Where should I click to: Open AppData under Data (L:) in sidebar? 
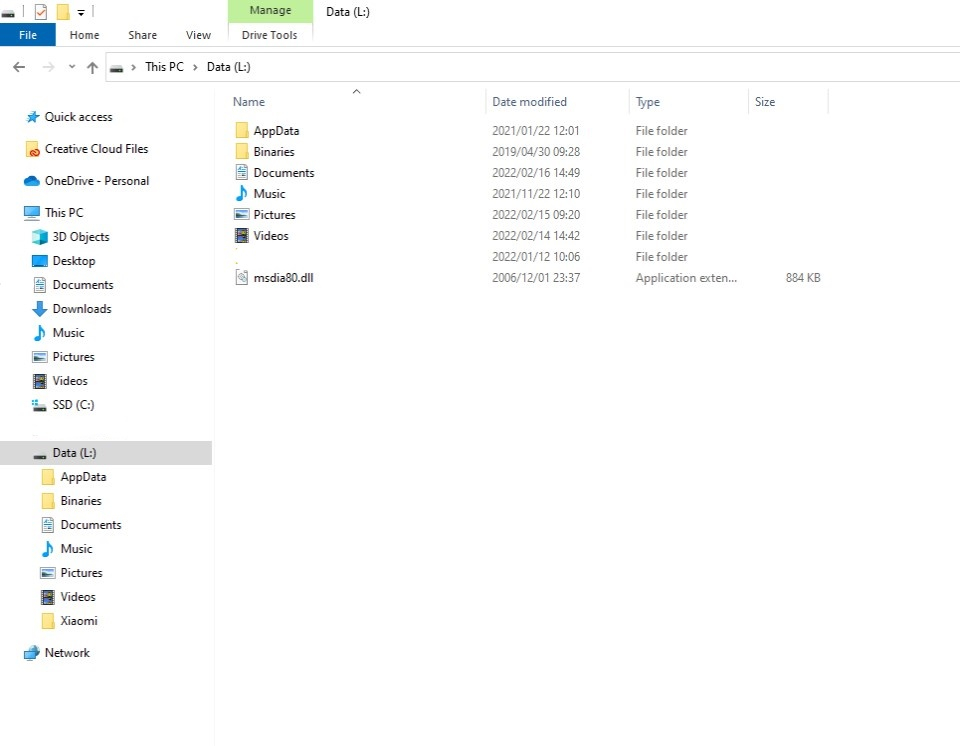point(83,477)
